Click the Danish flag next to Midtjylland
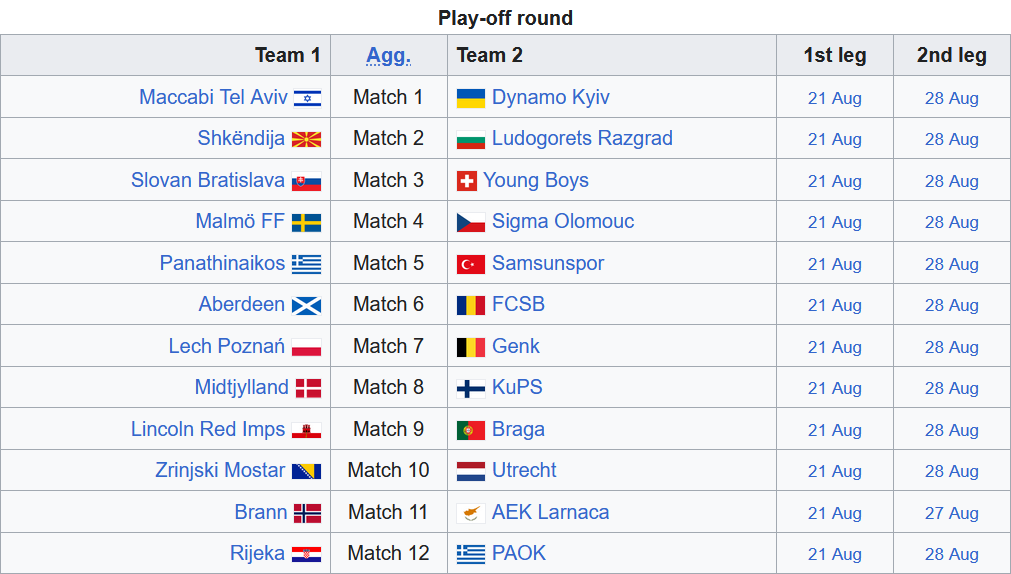This screenshot has height=574, width=1011. [308, 388]
